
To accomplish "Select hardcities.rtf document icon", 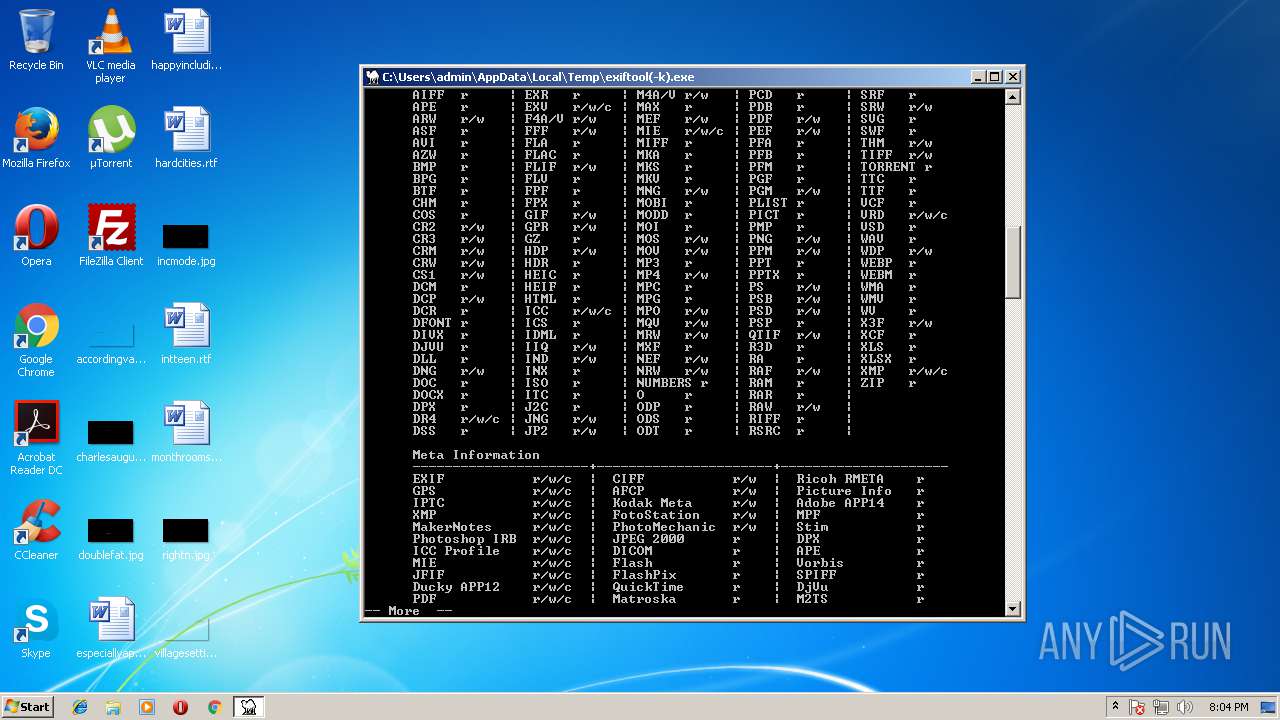I will pyautogui.click(x=186, y=138).
